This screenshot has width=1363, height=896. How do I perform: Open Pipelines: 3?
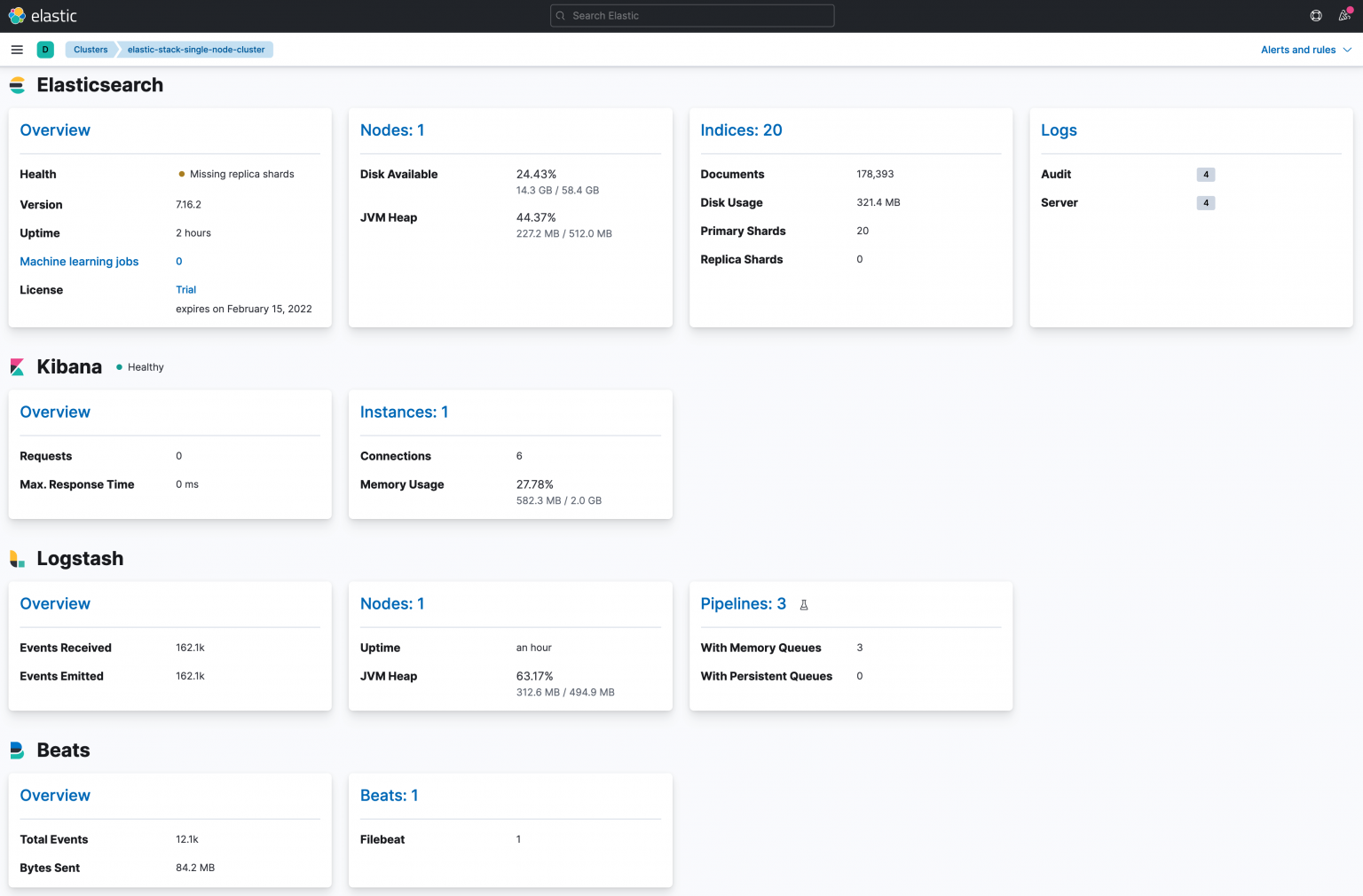(743, 604)
